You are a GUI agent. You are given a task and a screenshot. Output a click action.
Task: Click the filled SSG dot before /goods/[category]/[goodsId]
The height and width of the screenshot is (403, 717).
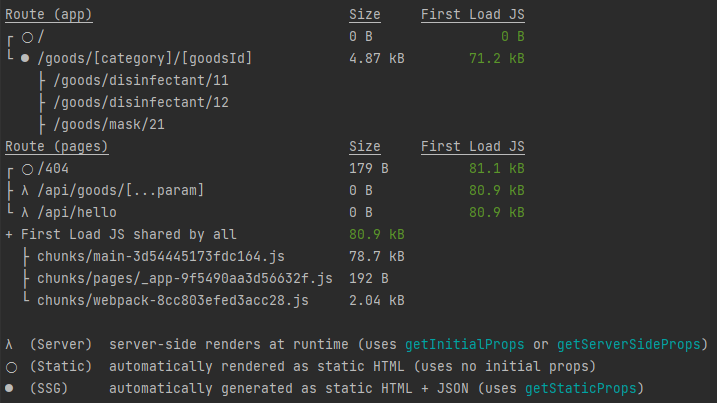point(25,58)
